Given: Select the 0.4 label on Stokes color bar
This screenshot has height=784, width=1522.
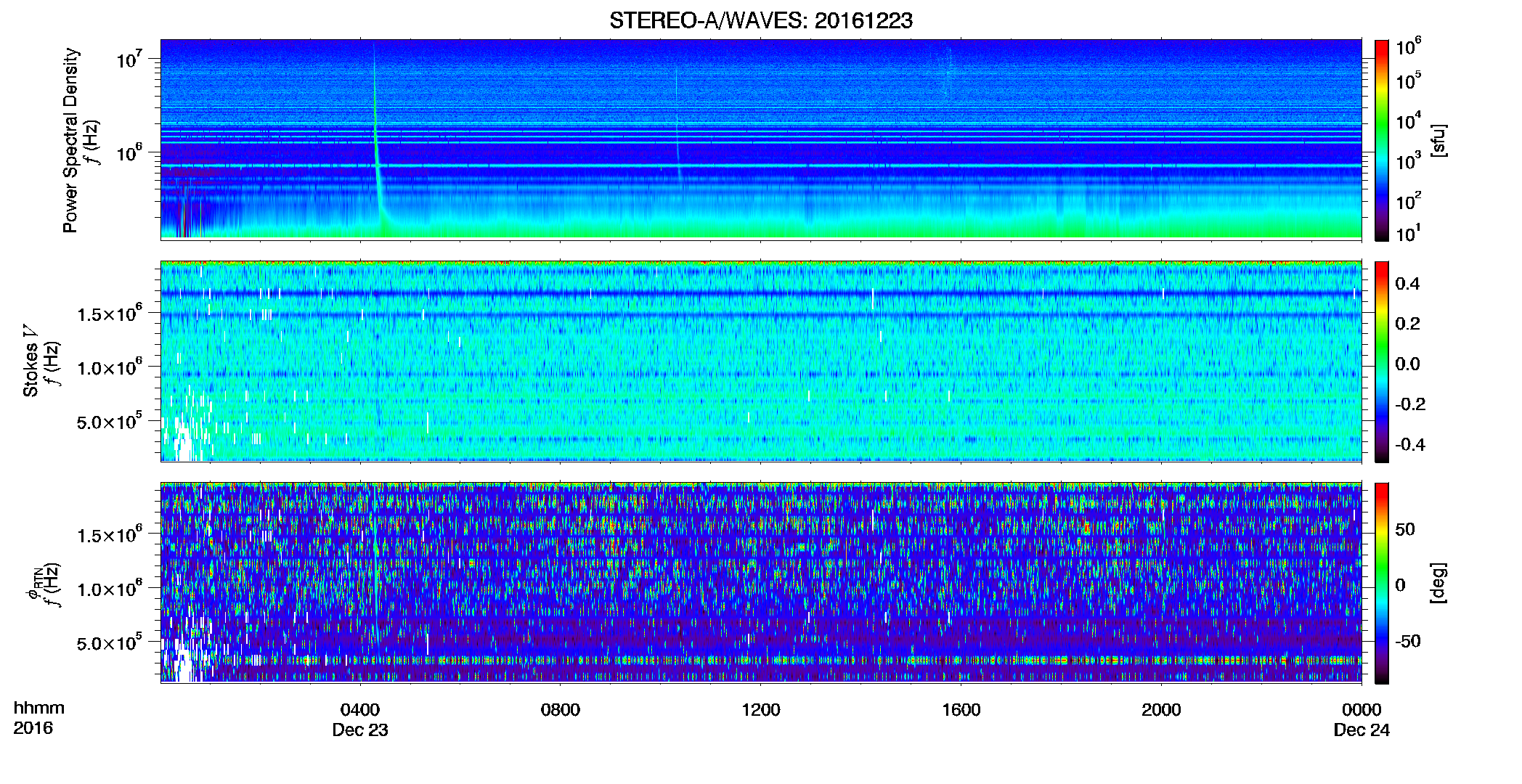Looking at the screenshot, I should coord(1407,284).
